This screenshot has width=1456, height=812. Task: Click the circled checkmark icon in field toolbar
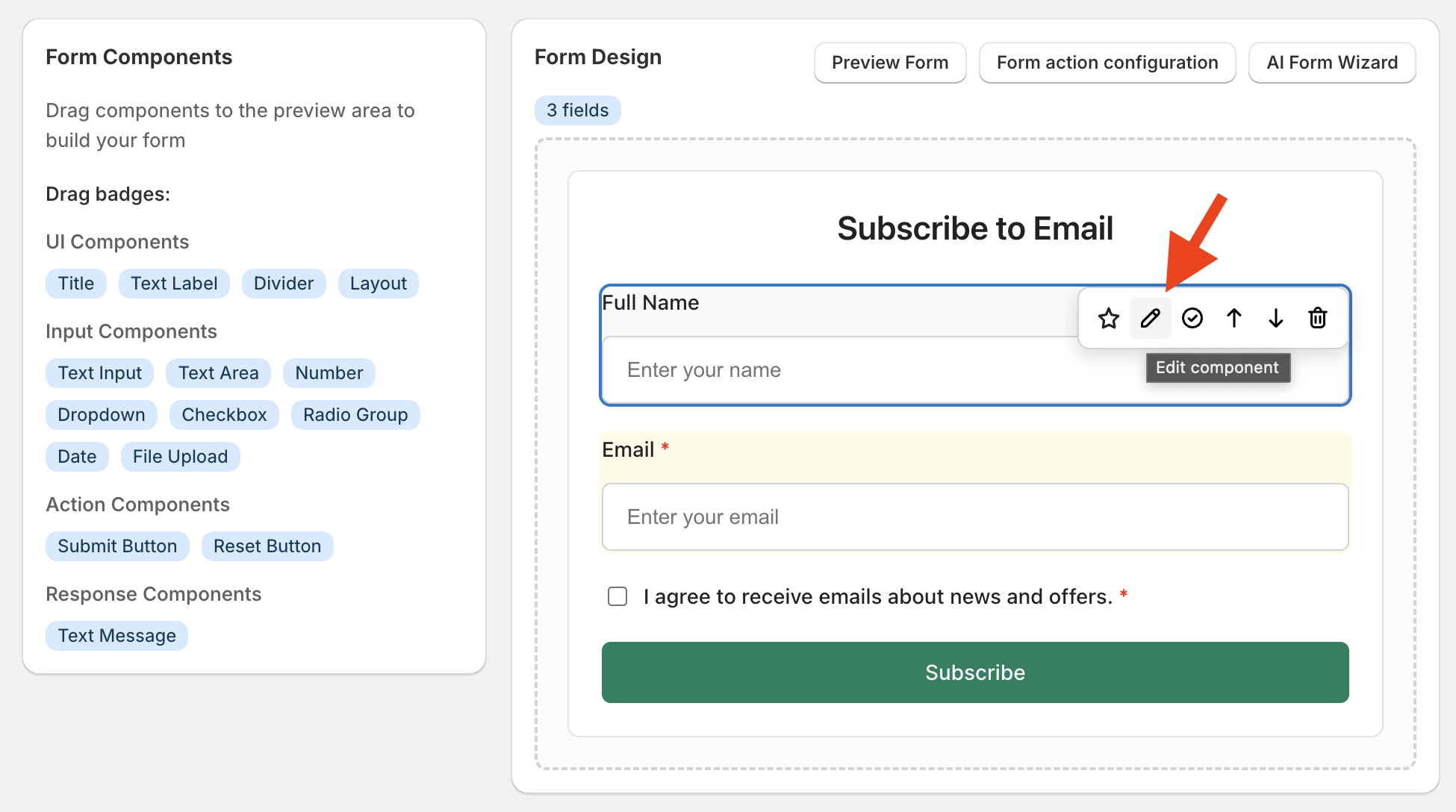pyautogui.click(x=1192, y=319)
